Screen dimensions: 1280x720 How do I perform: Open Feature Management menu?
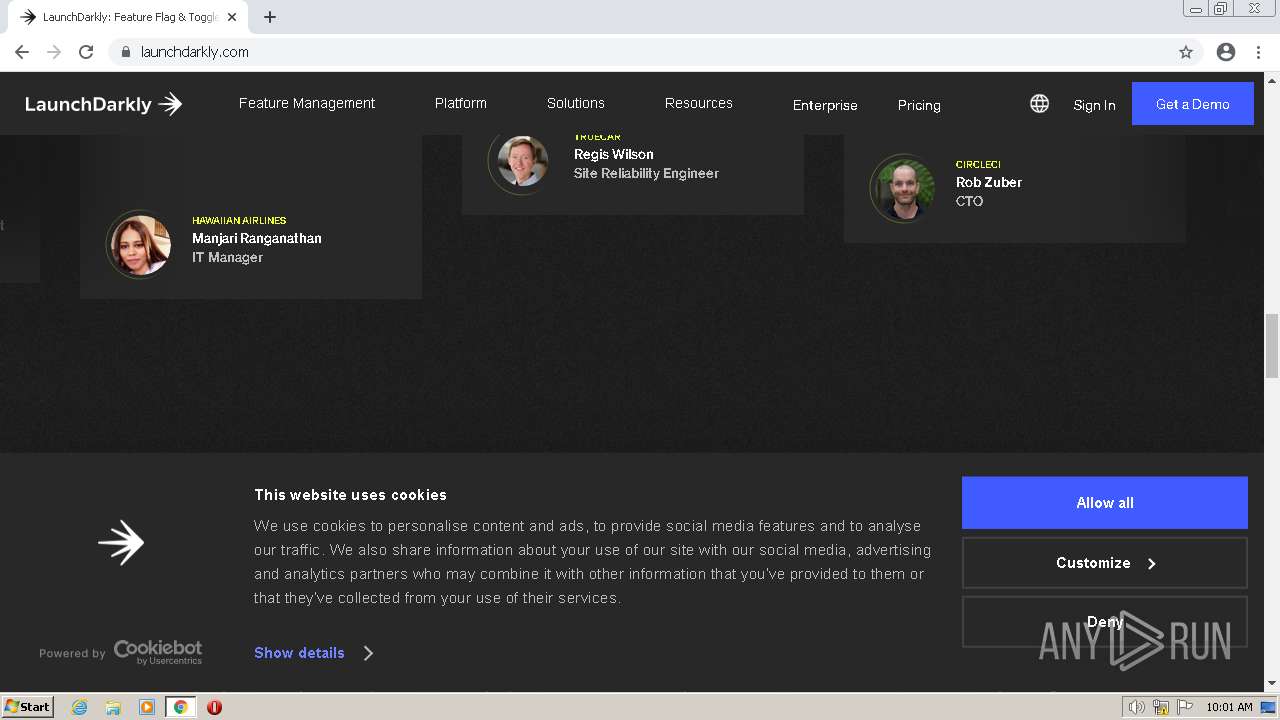click(307, 103)
